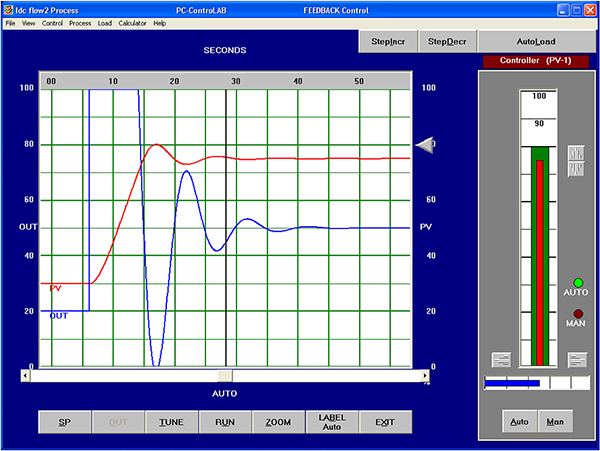Open the Process menu

click(80, 23)
